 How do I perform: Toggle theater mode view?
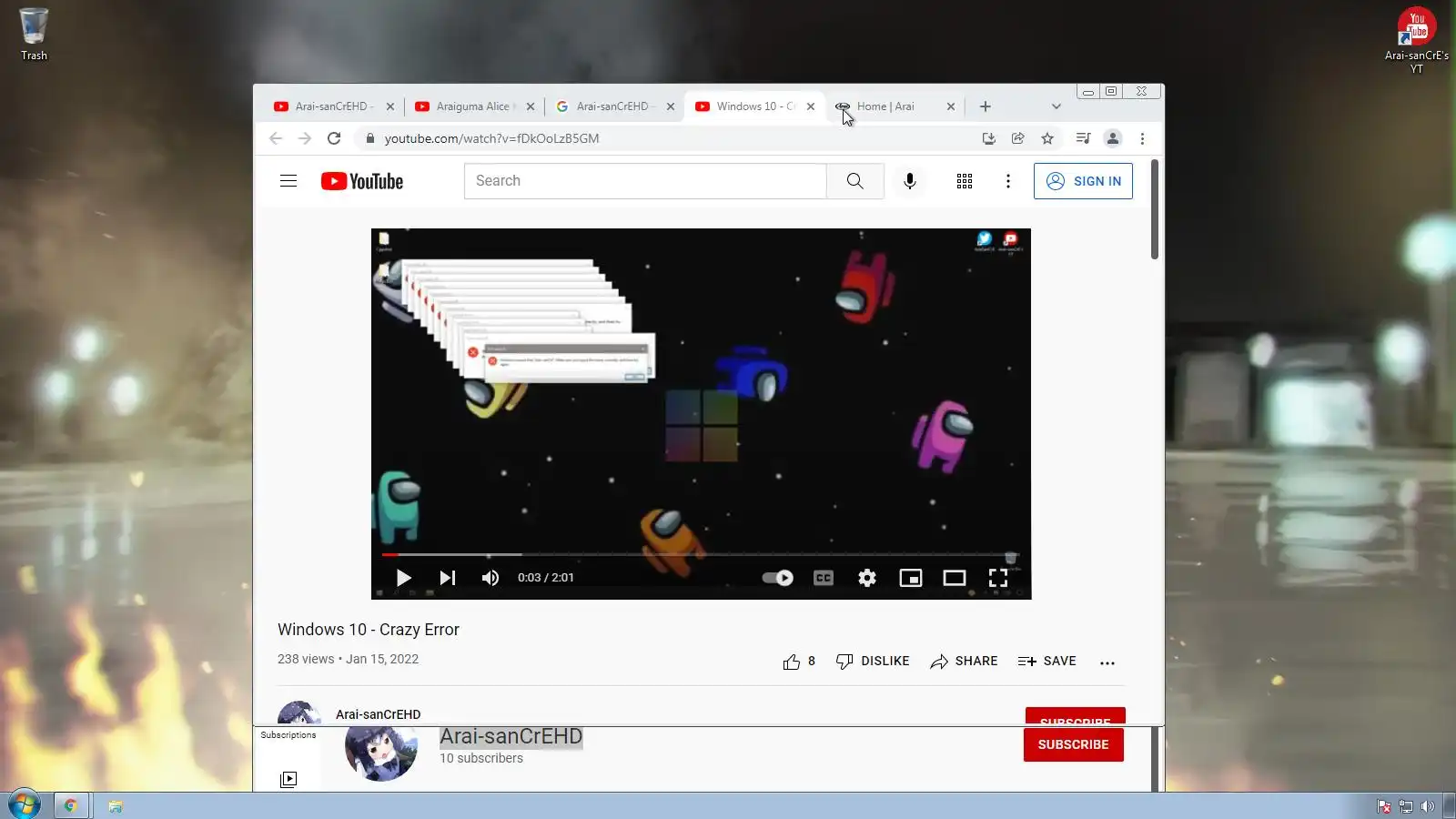(x=955, y=578)
